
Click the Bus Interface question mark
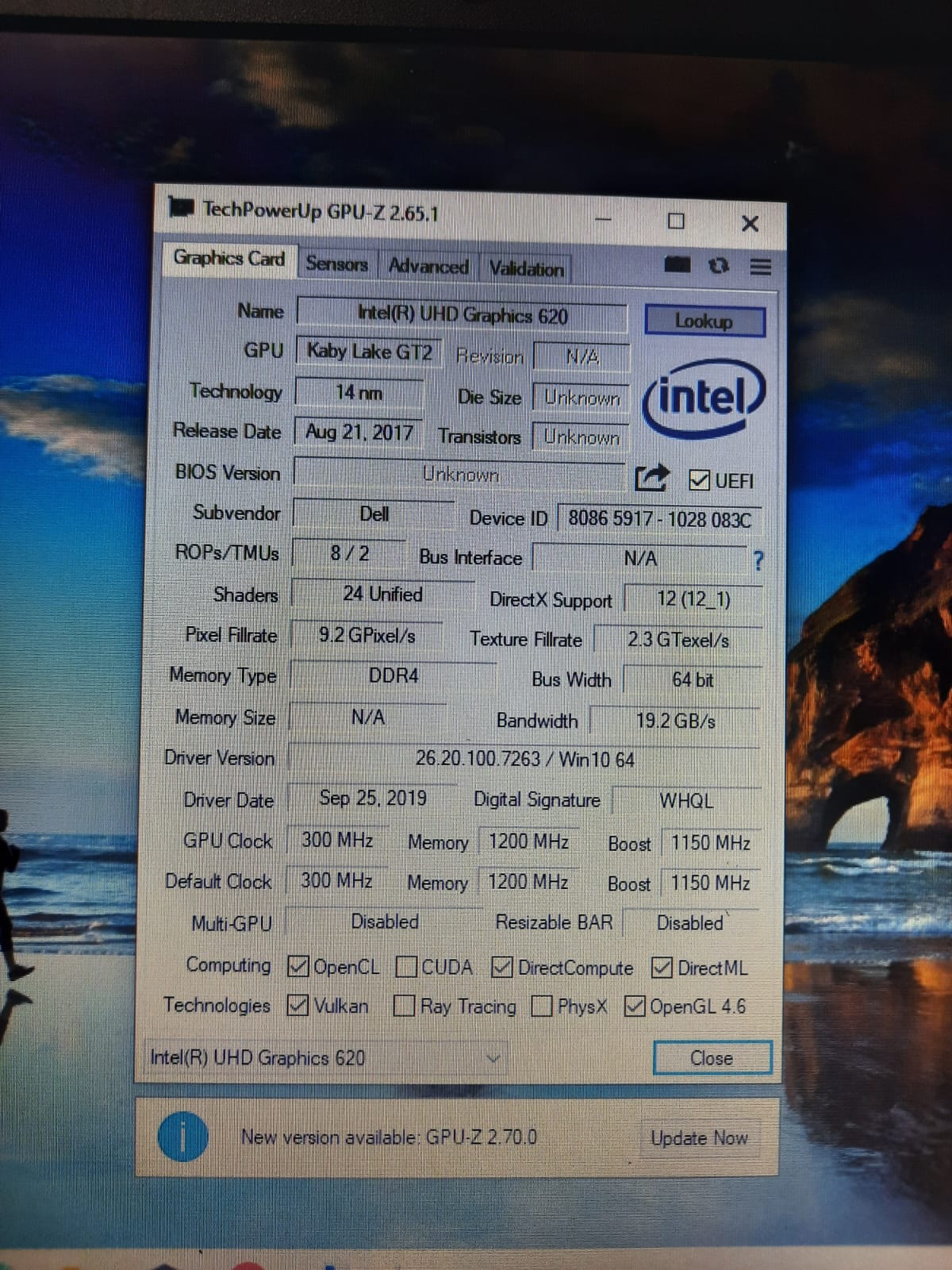(758, 561)
